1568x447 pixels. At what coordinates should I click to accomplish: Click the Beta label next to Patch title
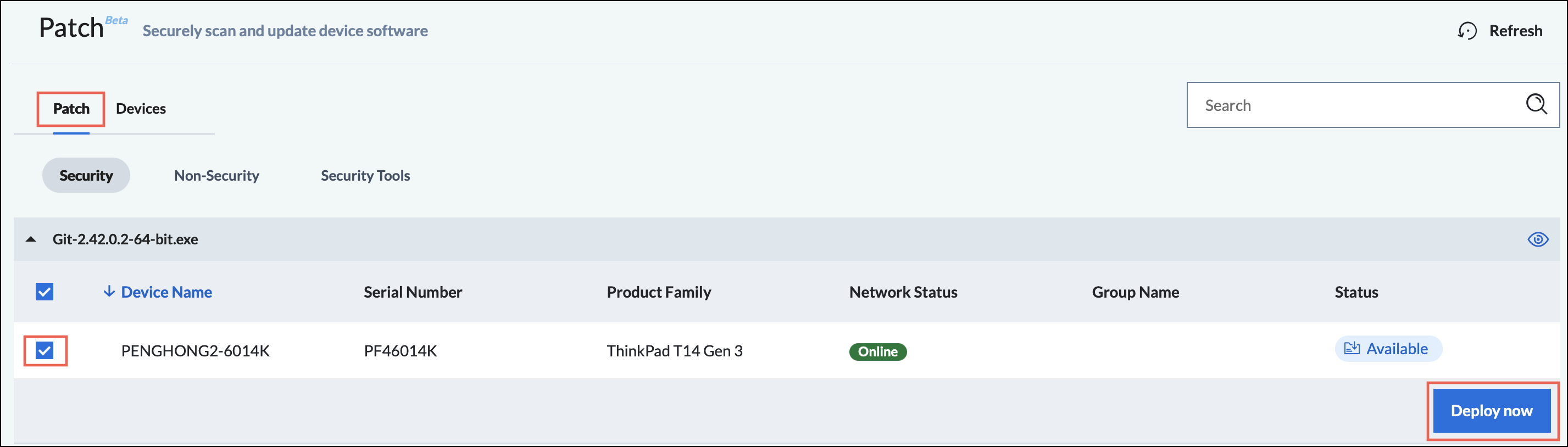pyautogui.click(x=116, y=20)
